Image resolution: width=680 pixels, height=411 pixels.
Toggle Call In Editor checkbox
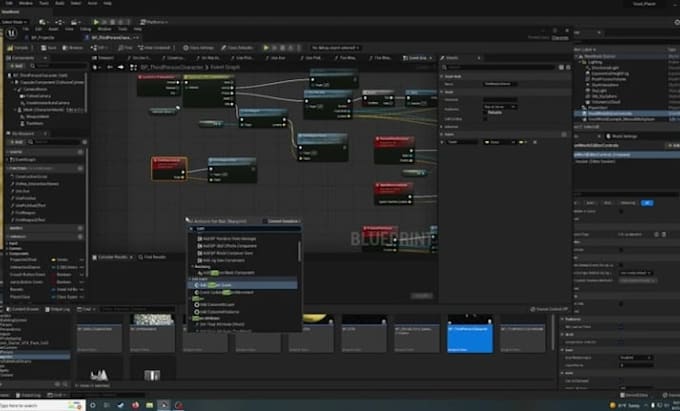tap(485, 119)
